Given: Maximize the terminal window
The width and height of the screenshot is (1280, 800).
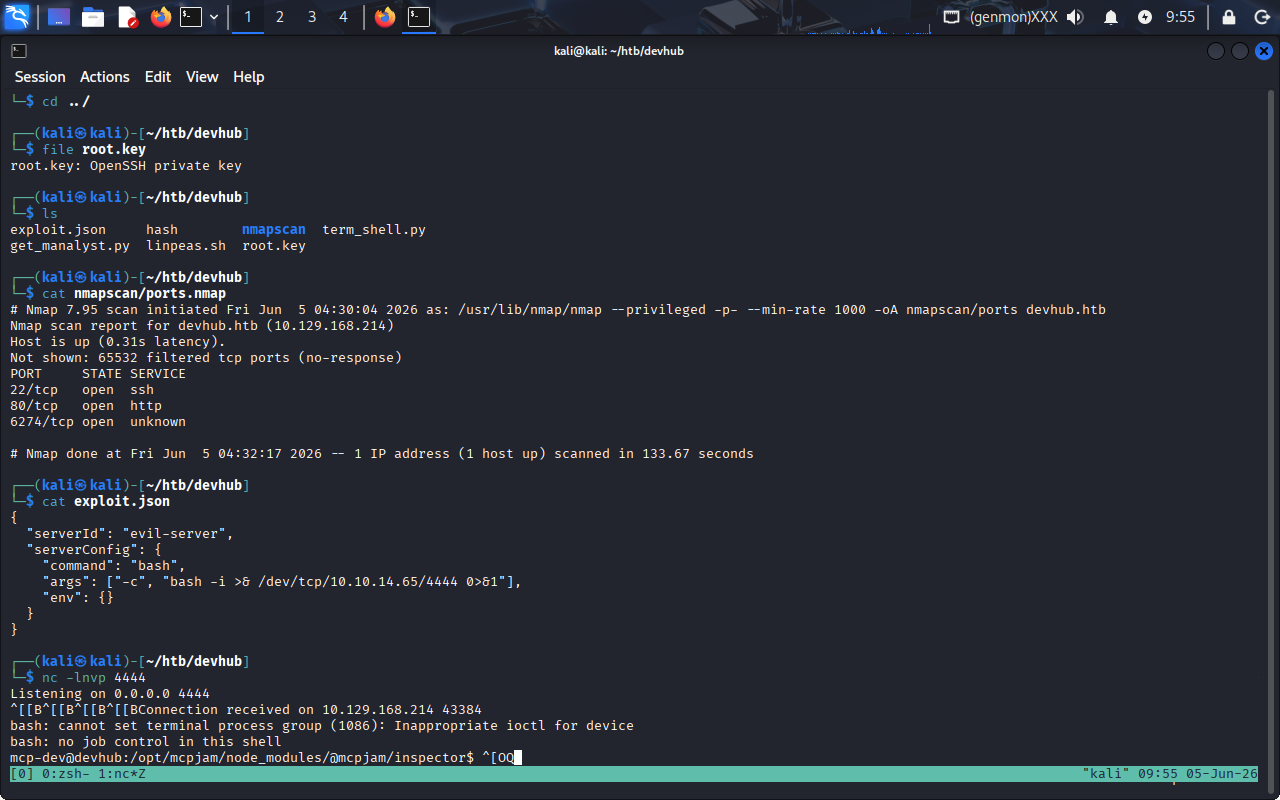Looking at the screenshot, I should click(x=1240, y=51).
